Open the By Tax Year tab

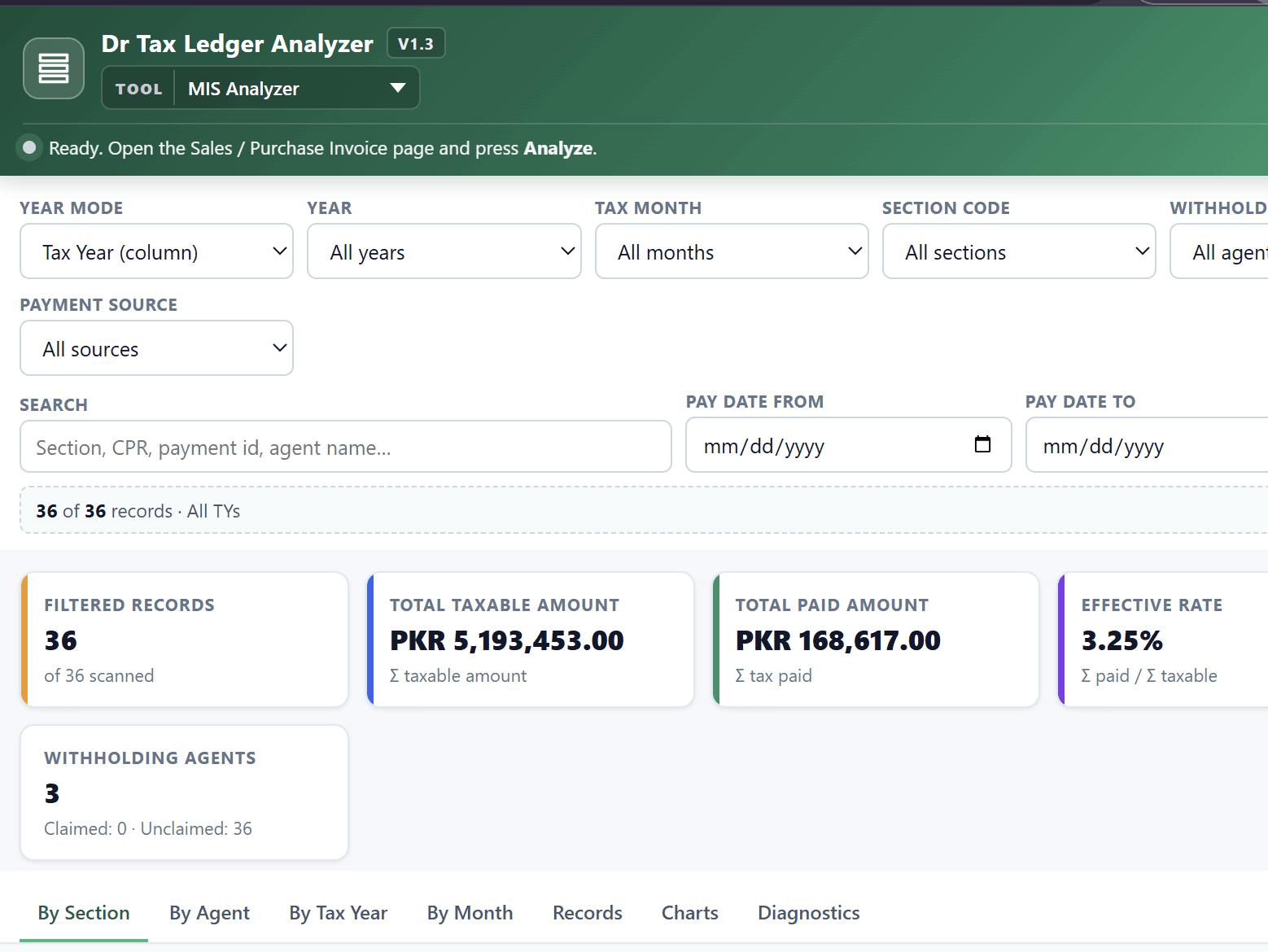[x=338, y=913]
